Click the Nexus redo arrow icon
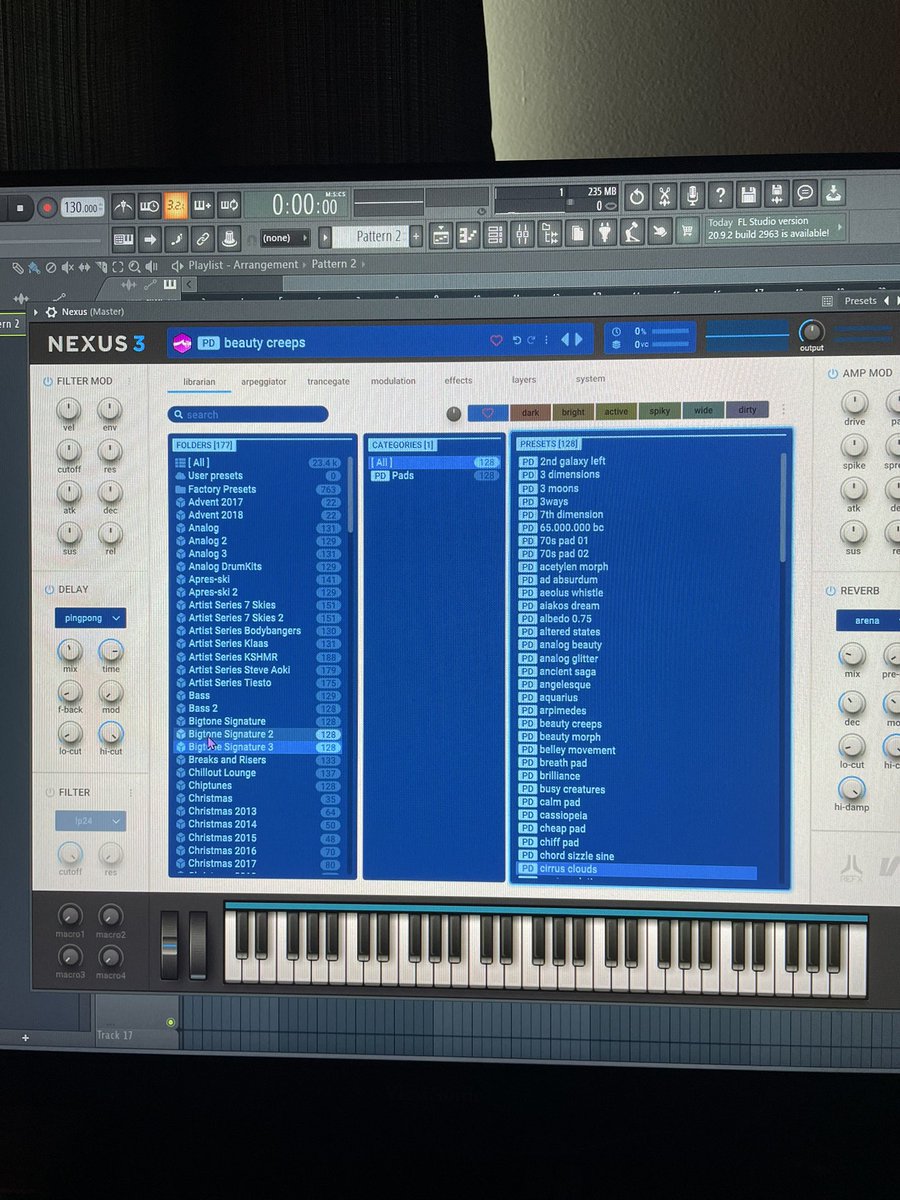The height and width of the screenshot is (1200, 900). 531,341
